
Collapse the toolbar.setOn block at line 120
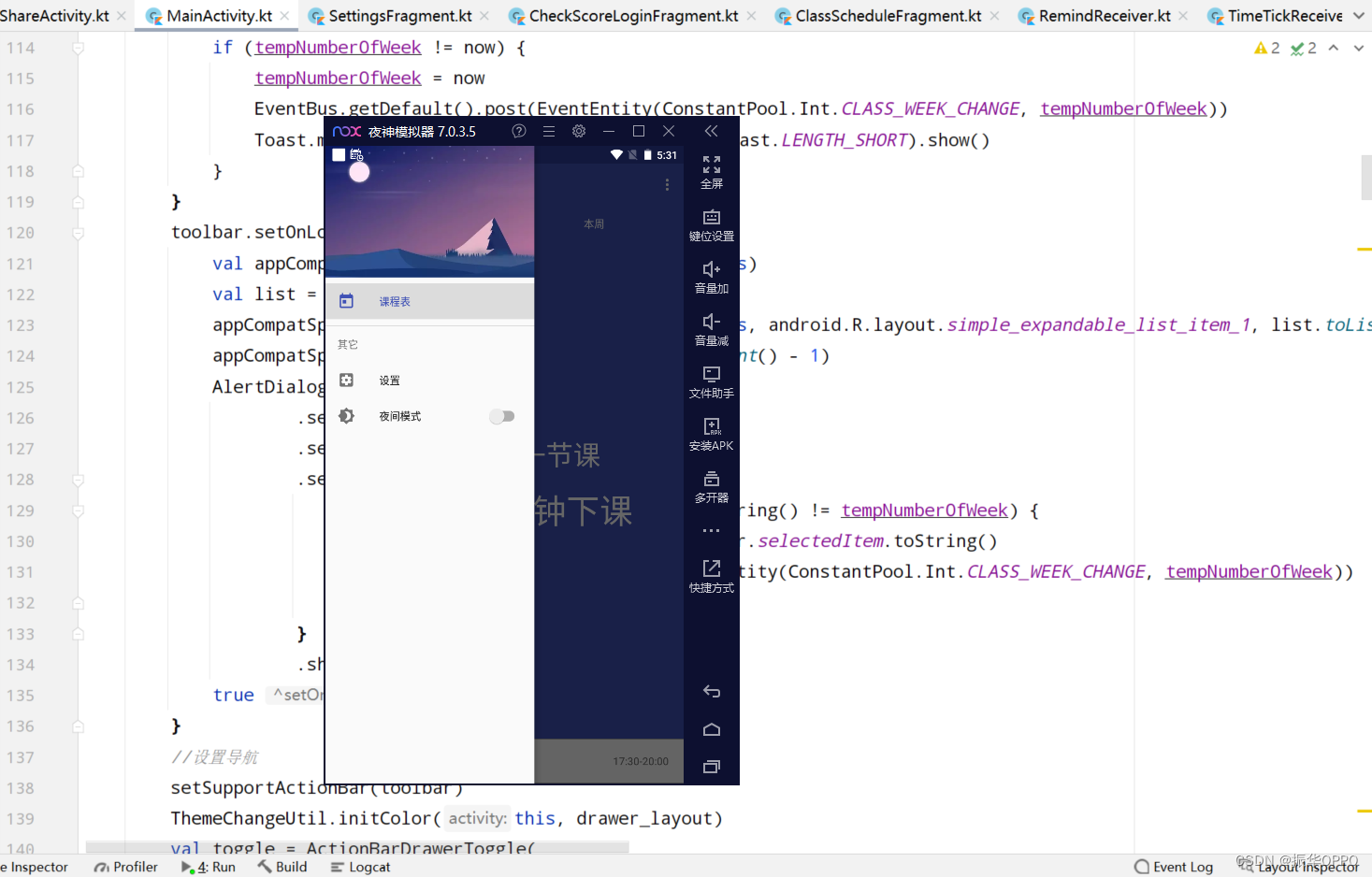[79, 233]
